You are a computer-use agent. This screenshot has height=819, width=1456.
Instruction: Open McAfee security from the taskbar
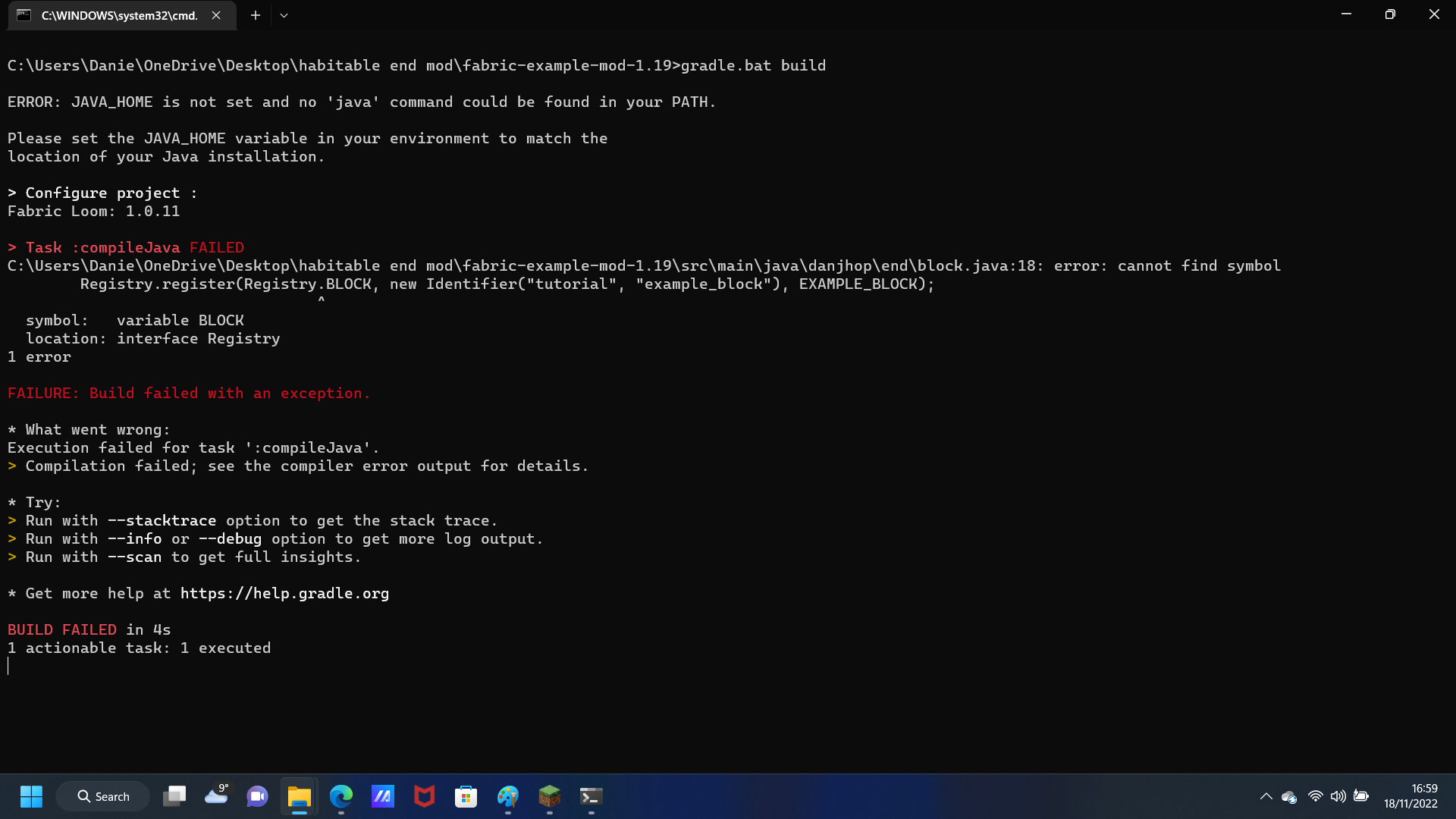[424, 797]
